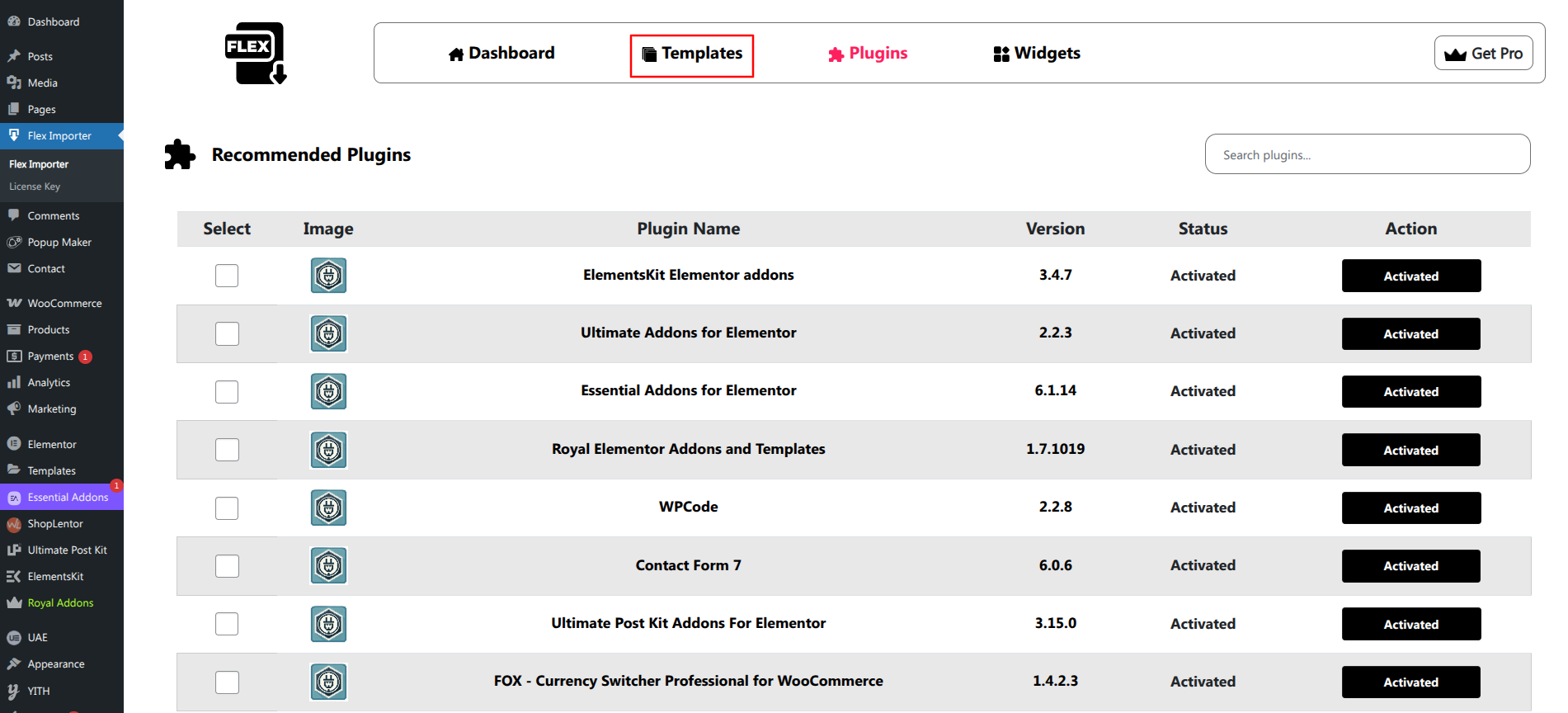Click the FOX Currency Switcher plugin image

pos(328,682)
